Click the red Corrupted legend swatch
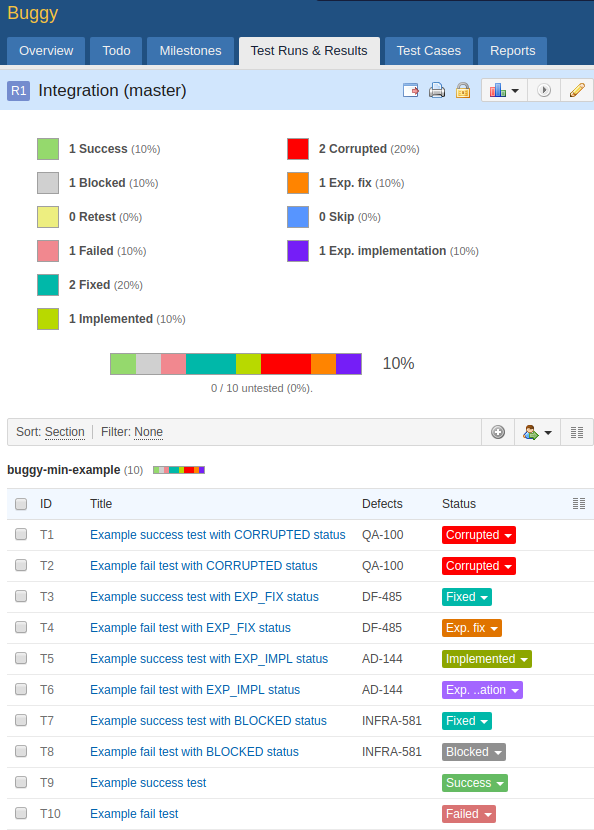The width and height of the screenshot is (594, 830). (298, 149)
